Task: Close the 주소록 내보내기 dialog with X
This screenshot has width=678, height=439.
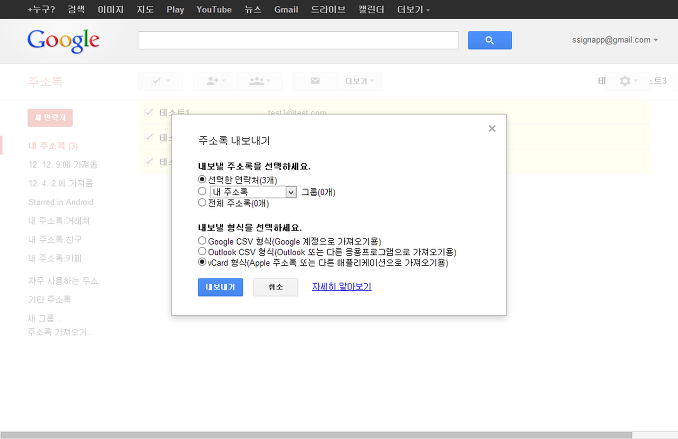Action: (492, 128)
